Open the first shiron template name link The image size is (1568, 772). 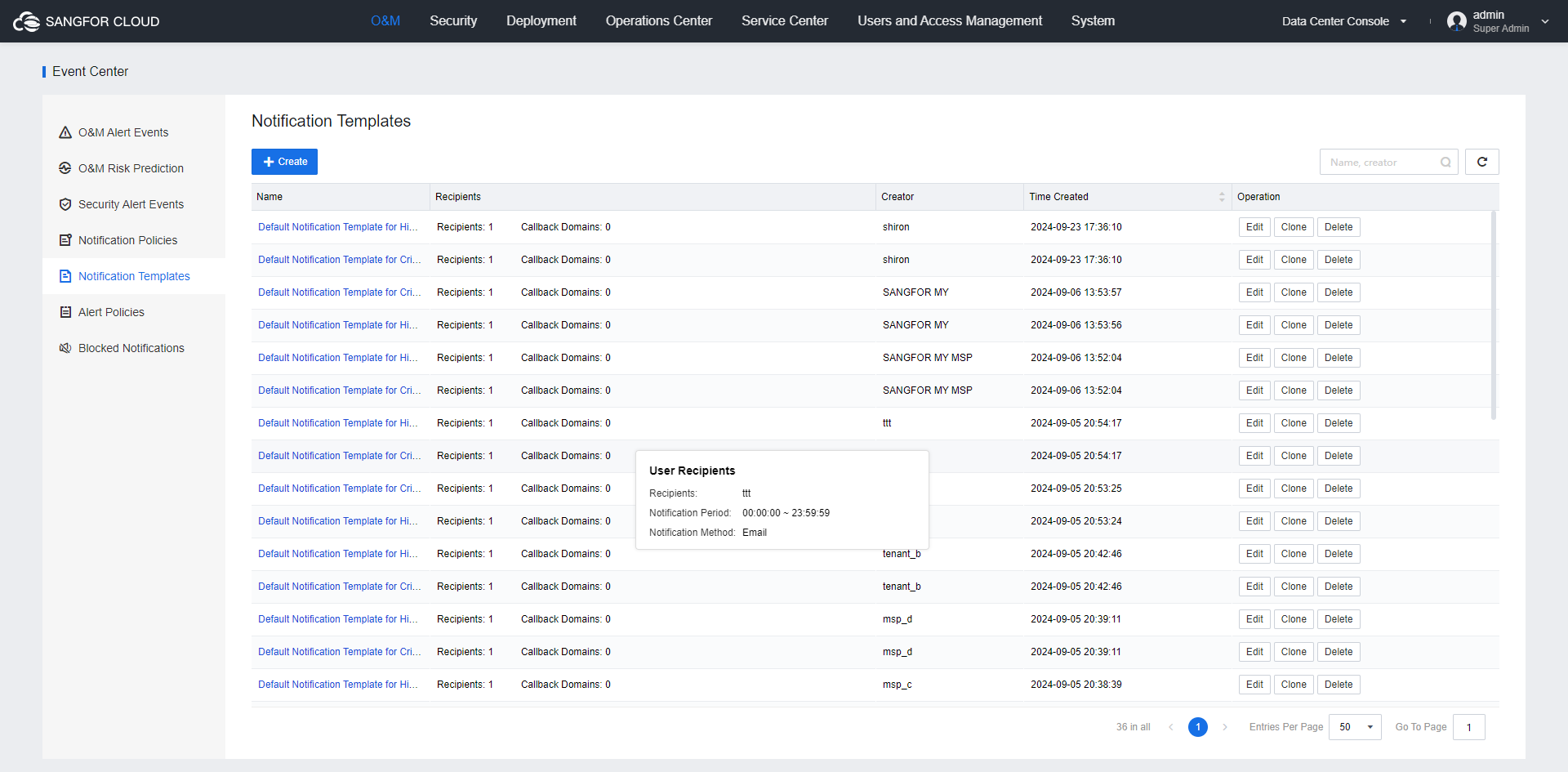pyautogui.click(x=338, y=227)
